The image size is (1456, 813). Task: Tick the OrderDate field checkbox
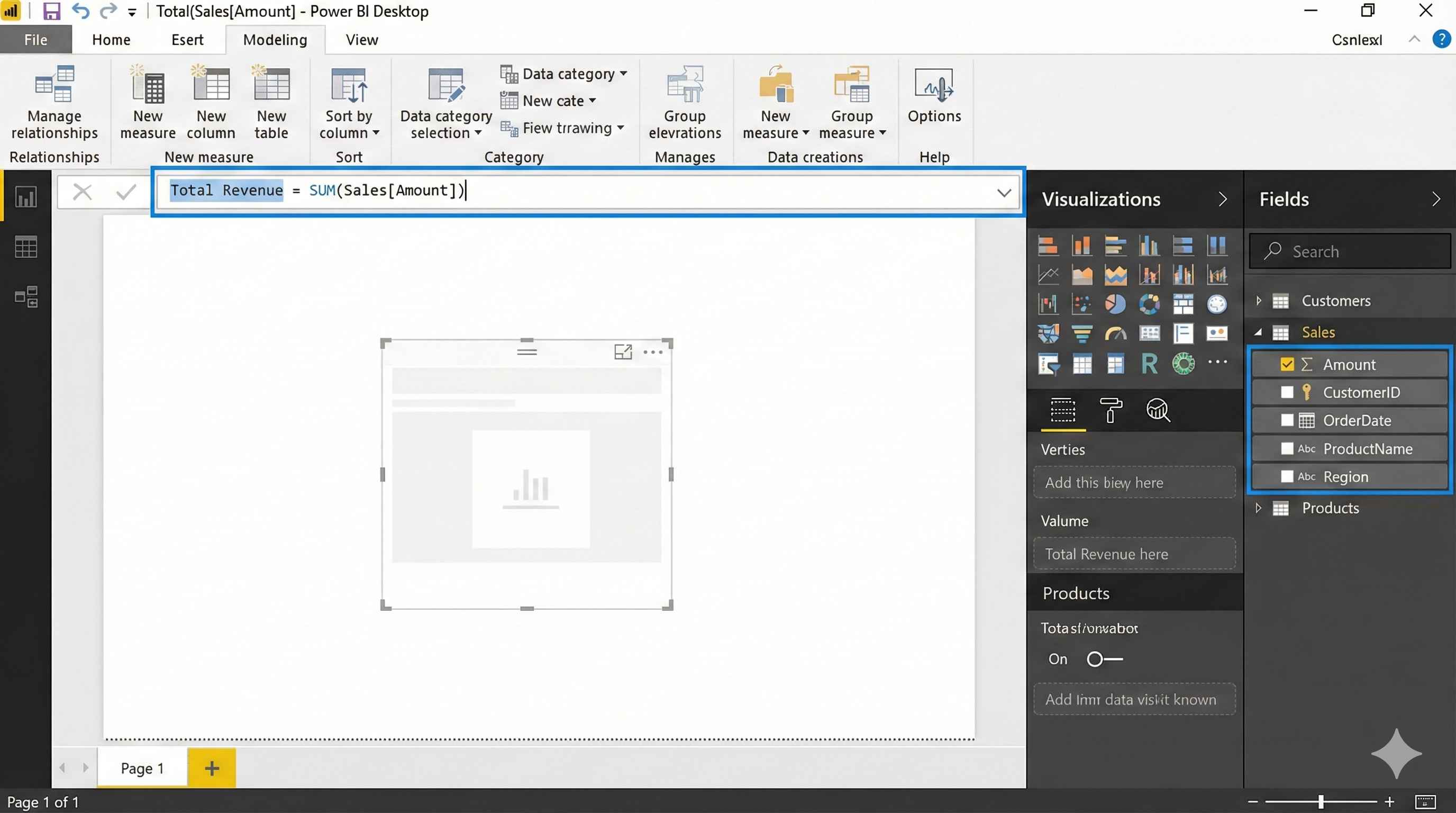click(1287, 420)
